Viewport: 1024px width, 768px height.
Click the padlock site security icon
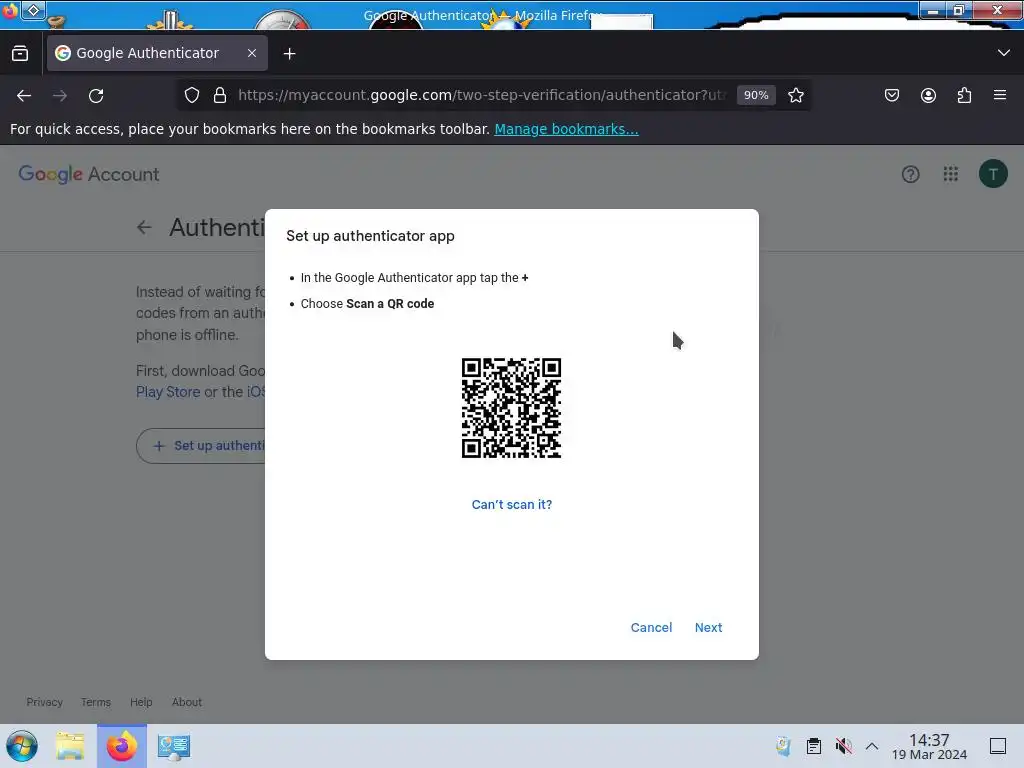click(x=220, y=95)
